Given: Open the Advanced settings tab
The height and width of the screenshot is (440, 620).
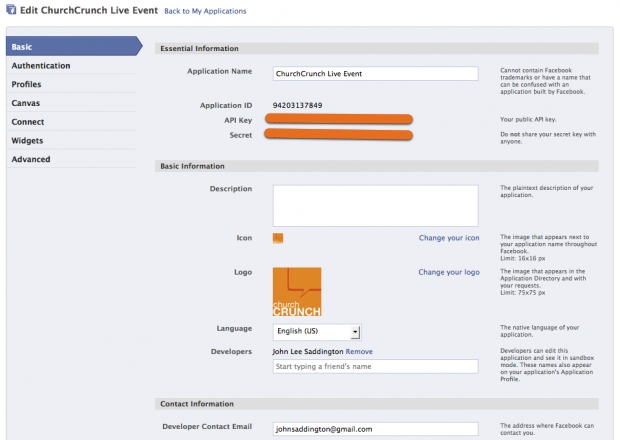Looking at the screenshot, I should coord(71,159).
